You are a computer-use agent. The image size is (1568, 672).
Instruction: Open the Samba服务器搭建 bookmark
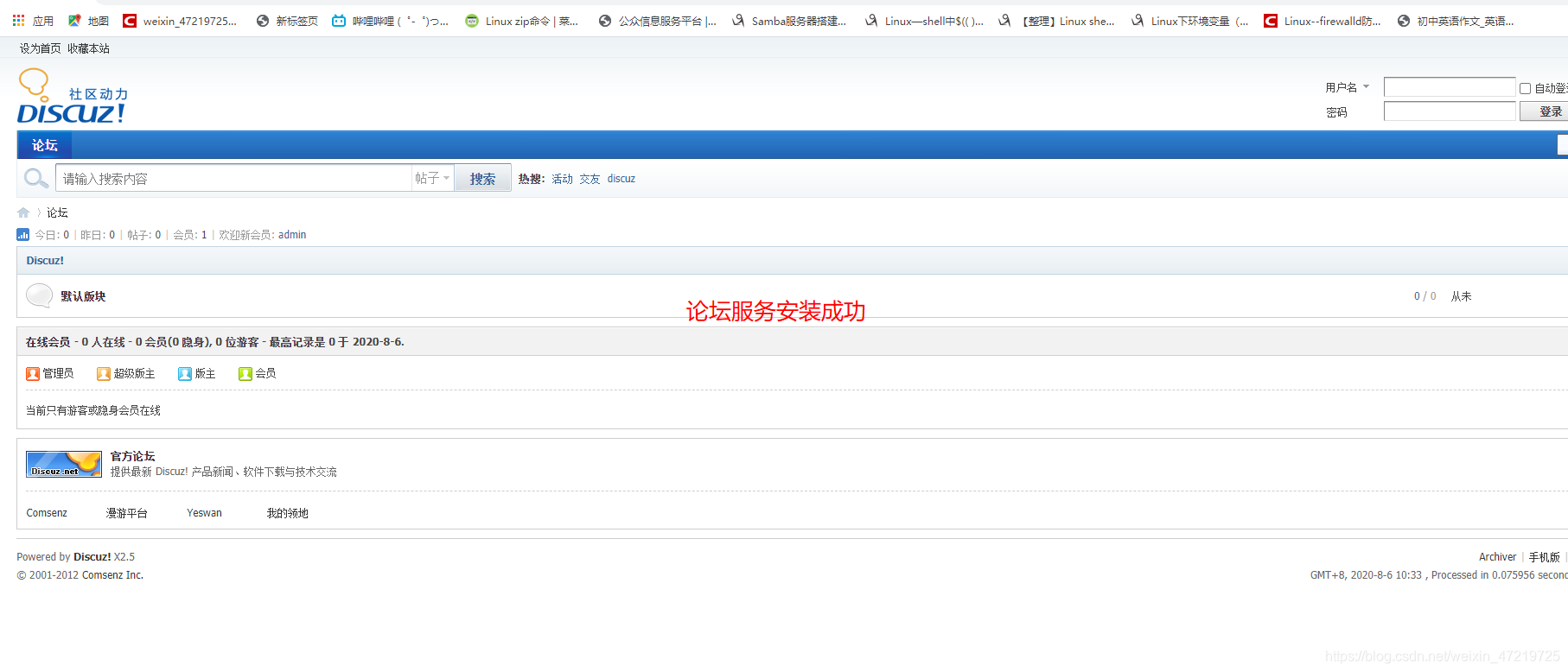tap(788, 21)
